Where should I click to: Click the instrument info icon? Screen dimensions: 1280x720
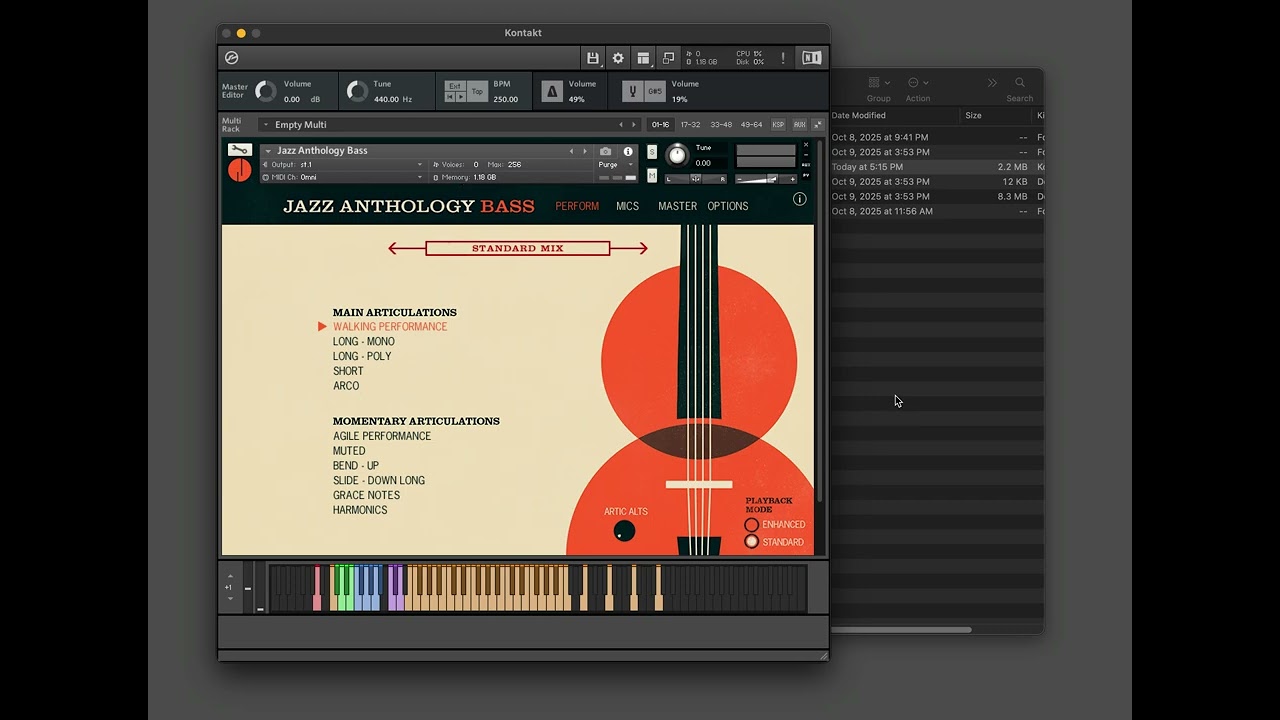click(x=628, y=151)
